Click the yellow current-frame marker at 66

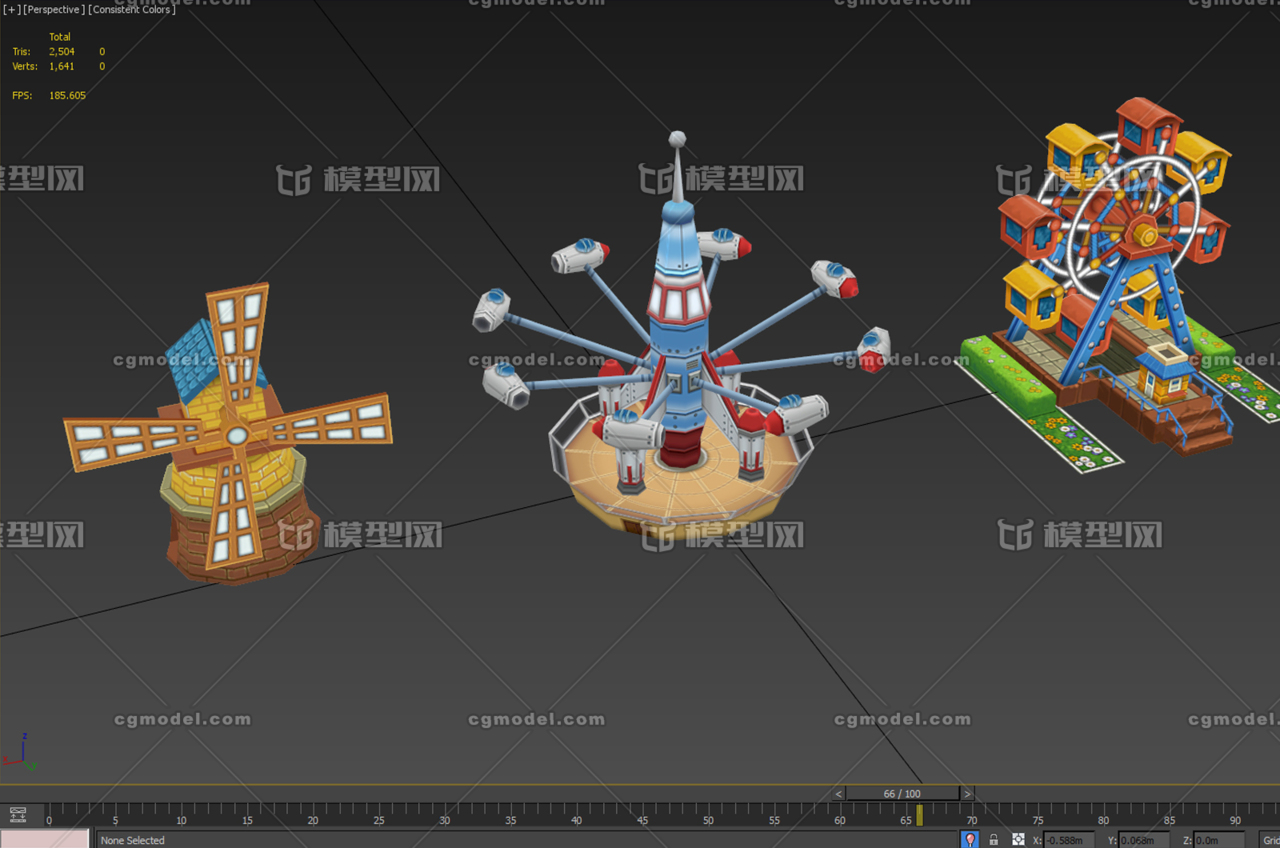tap(919, 815)
